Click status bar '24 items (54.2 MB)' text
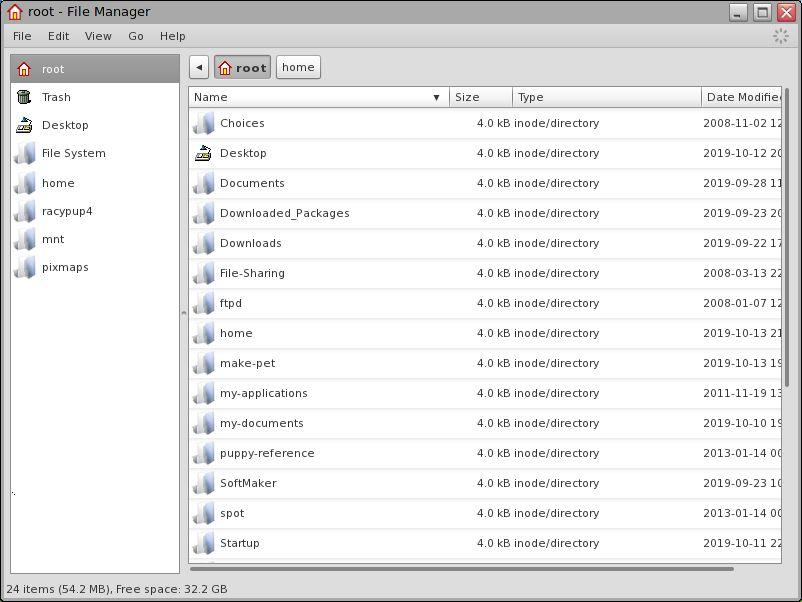802x602 pixels. coord(58,589)
